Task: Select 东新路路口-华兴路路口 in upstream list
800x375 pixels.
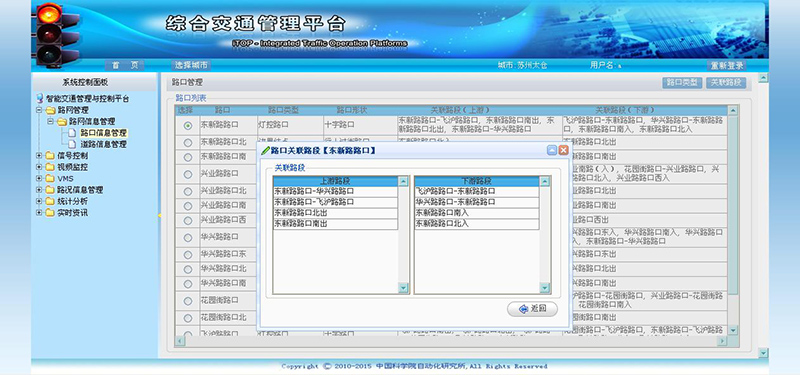Action: [x=335, y=191]
